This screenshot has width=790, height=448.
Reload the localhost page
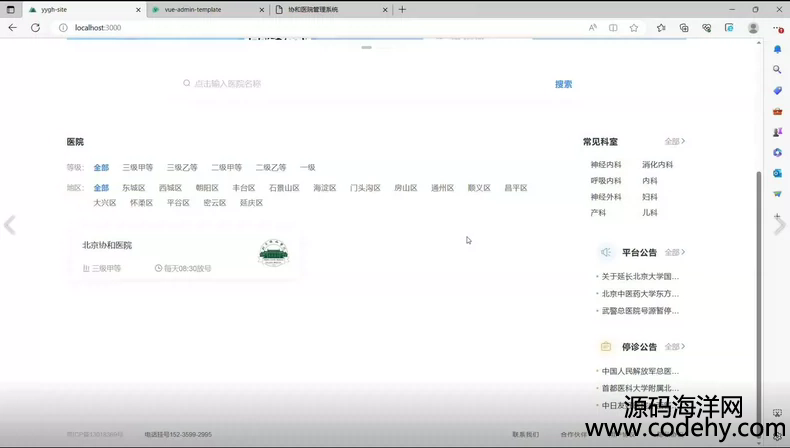(x=35, y=28)
